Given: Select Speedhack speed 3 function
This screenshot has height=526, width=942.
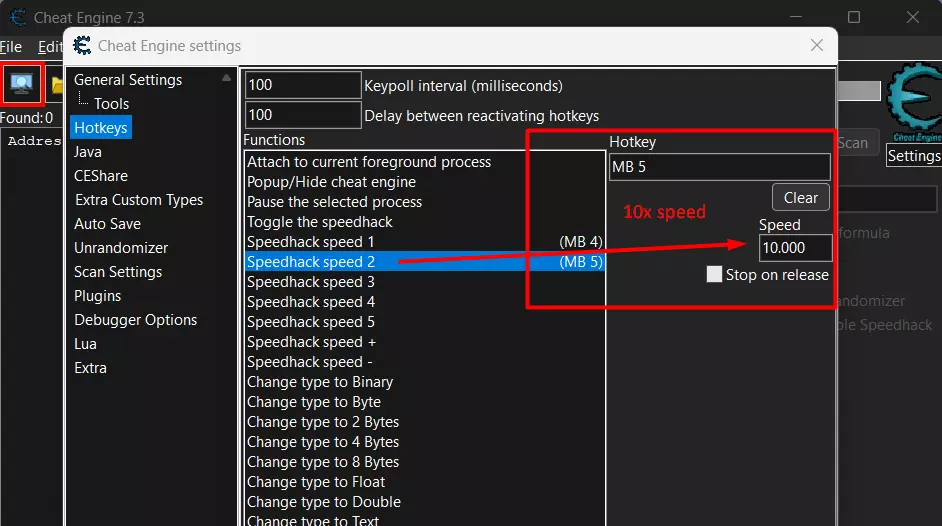Looking at the screenshot, I should pyautogui.click(x=425, y=282).
